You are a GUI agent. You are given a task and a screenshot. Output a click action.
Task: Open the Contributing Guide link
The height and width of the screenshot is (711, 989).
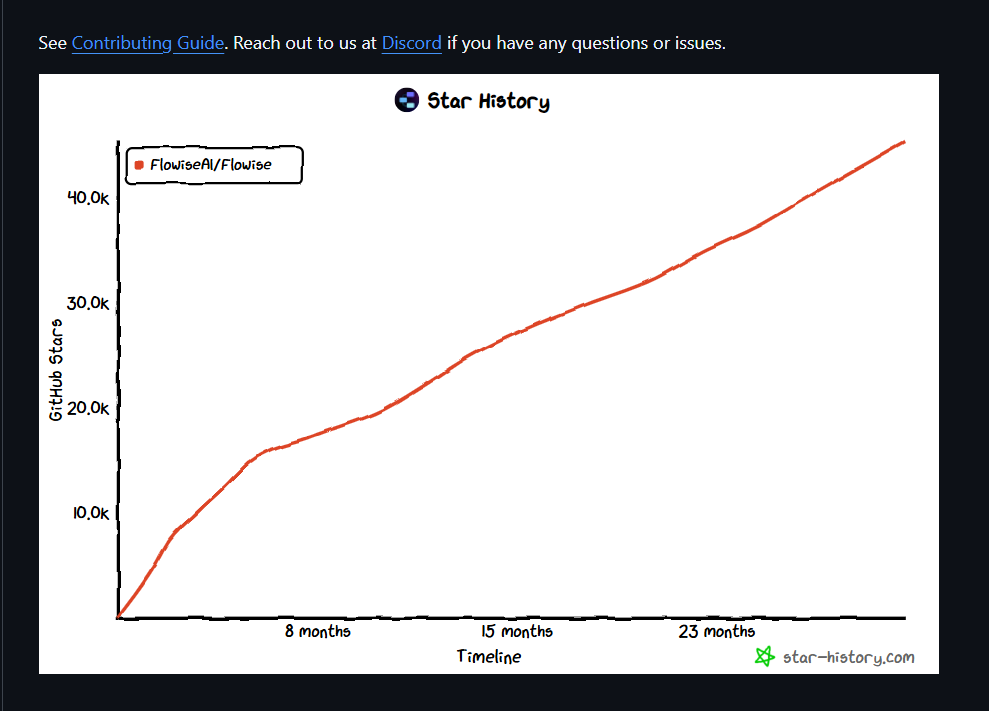pyautogui.click(x=148, y=43)
